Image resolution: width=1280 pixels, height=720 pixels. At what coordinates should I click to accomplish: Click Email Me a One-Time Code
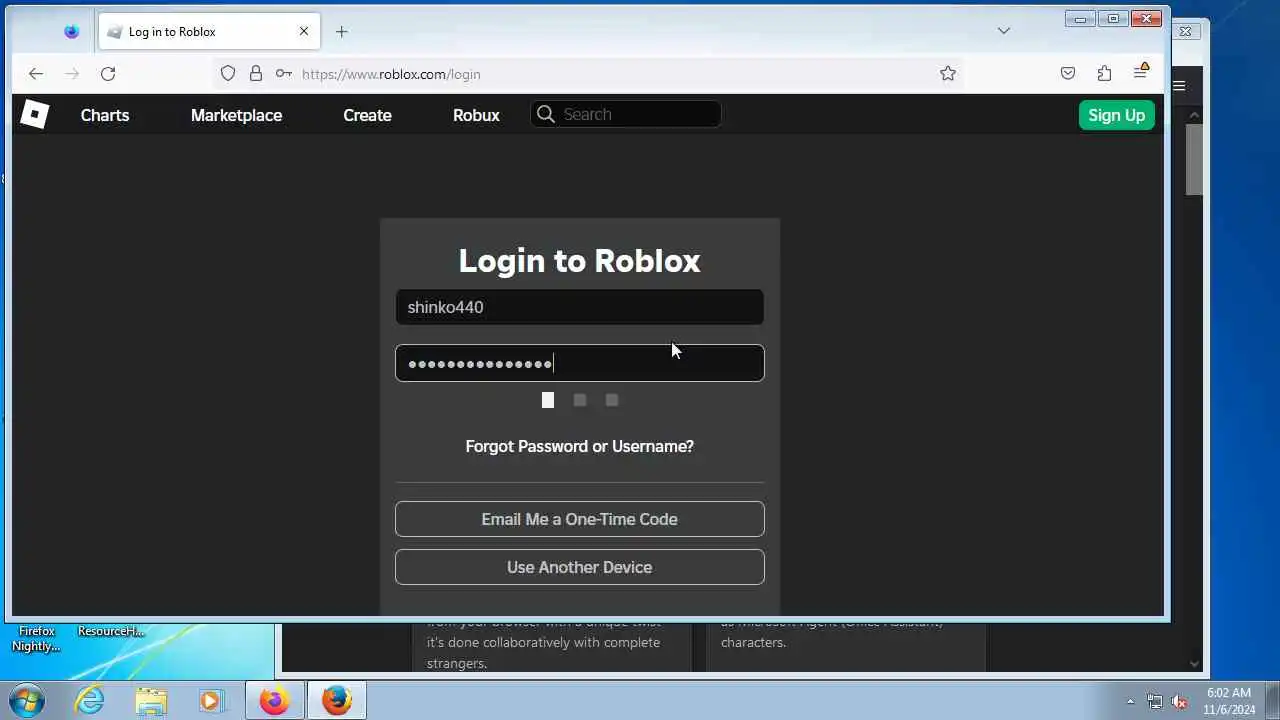coord(579,519)
